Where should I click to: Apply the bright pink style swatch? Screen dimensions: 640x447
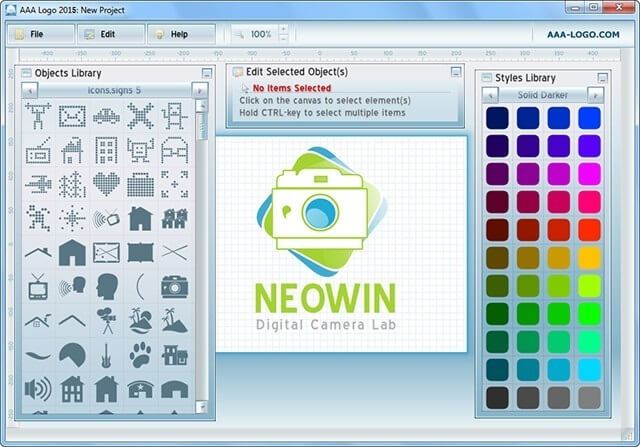pyautogui.click(x=589, y=202)
